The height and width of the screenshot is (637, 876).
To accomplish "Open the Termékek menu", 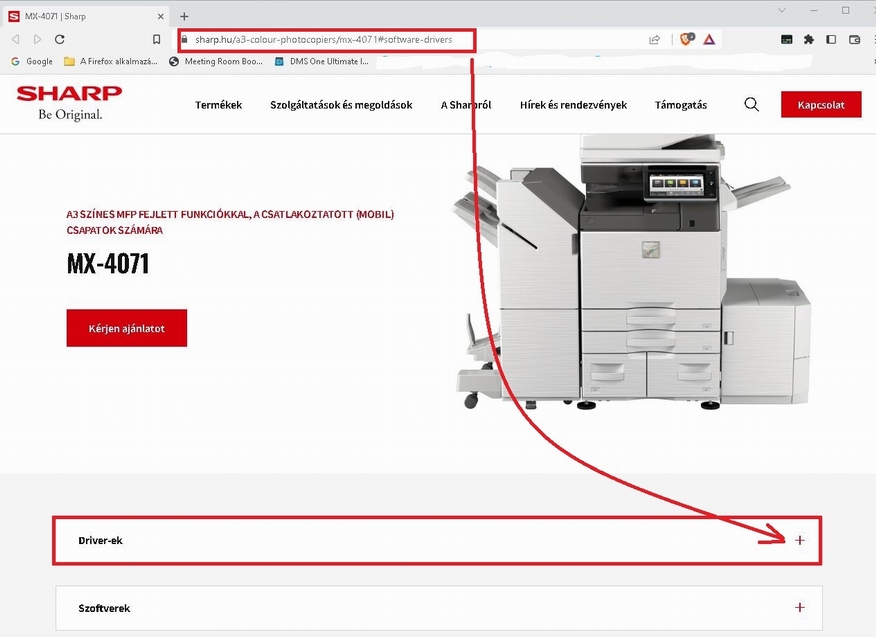I will tap(218, 105).
